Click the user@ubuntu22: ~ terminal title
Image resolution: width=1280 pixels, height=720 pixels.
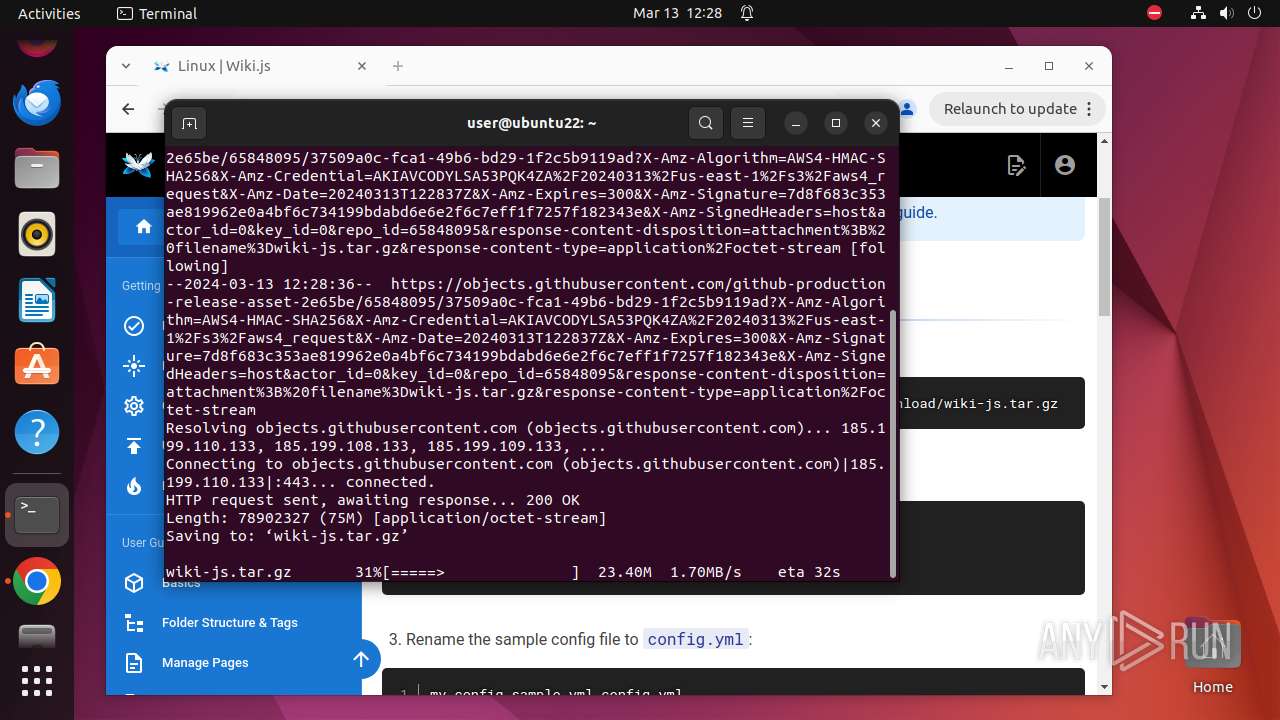[532, 123]
